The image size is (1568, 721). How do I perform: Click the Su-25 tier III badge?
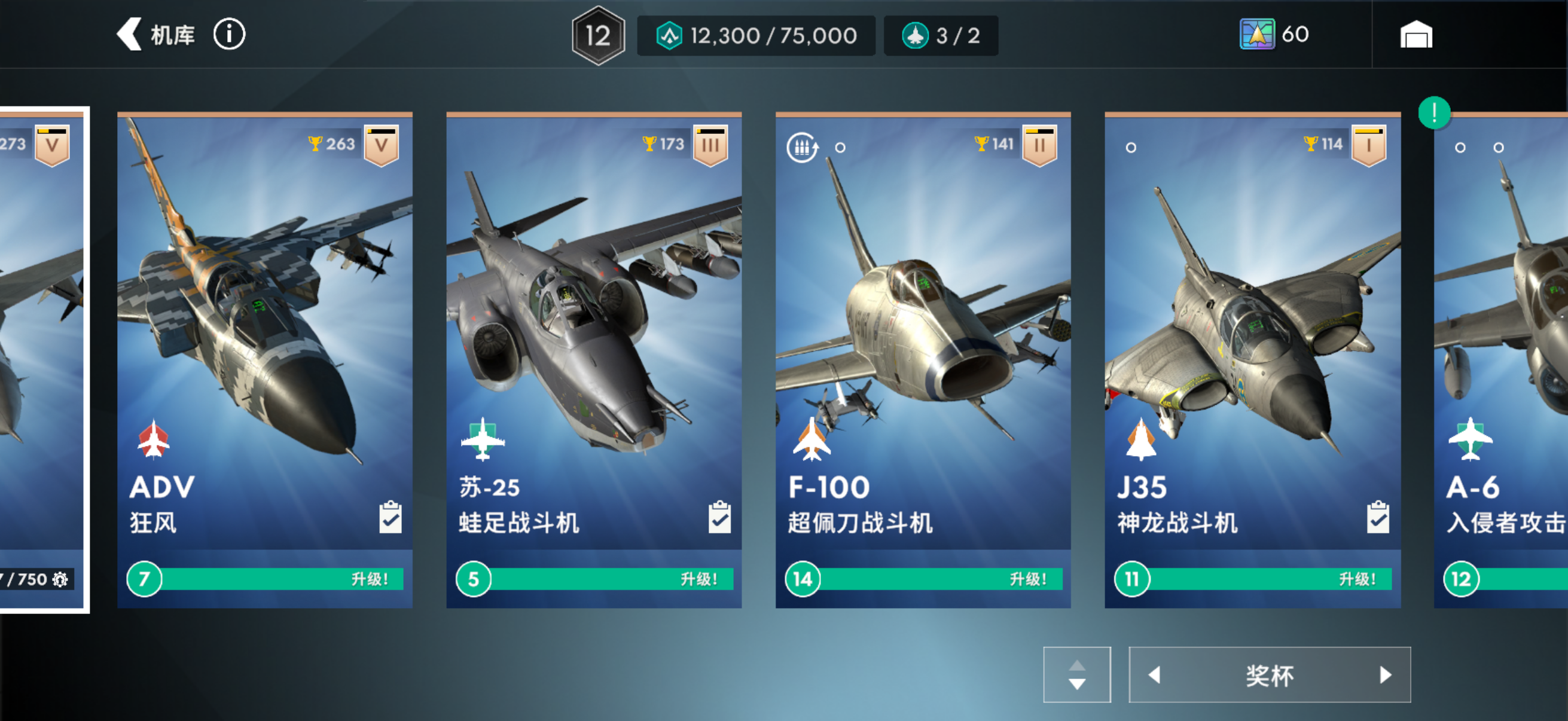[x=710, y=145]
